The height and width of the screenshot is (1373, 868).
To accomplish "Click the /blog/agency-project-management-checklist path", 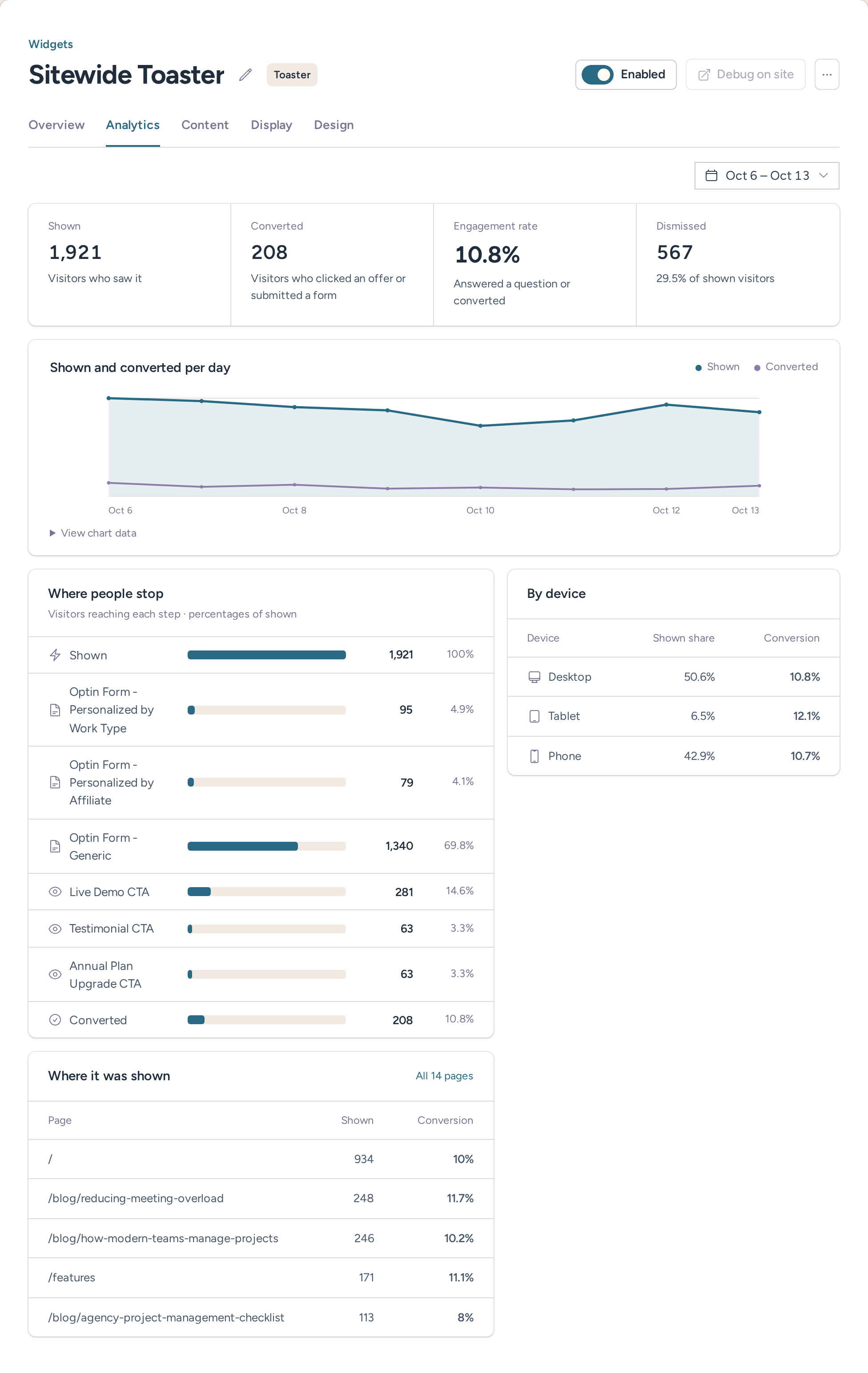I will point(166,1318).
